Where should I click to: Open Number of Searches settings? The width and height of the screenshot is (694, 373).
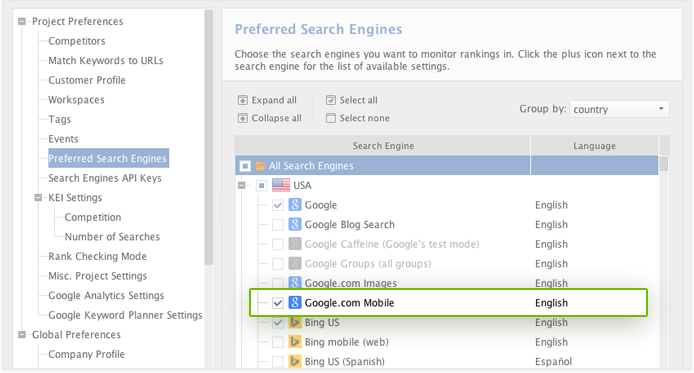coord(112,236)
